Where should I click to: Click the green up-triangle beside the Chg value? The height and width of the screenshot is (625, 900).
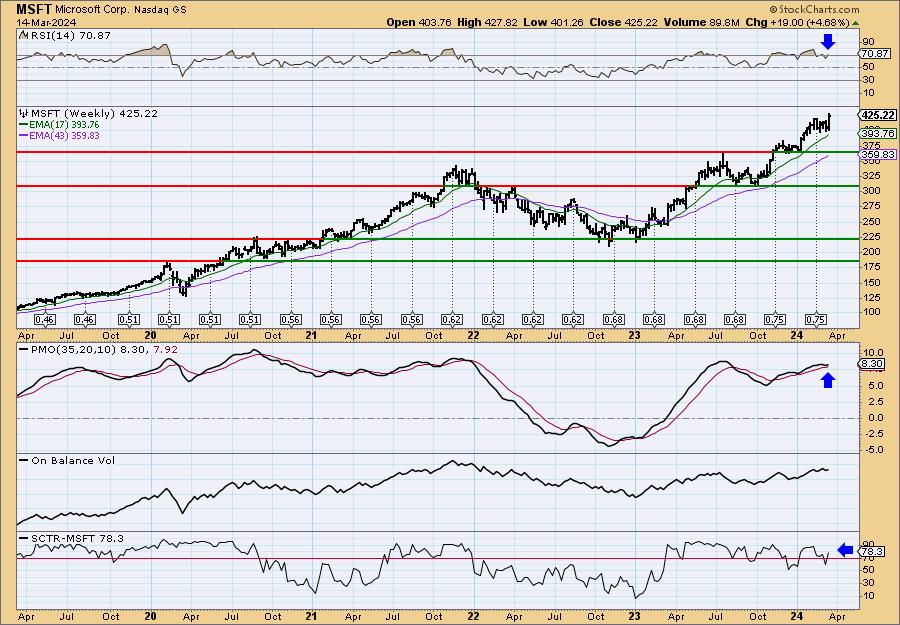click(855, 23)
